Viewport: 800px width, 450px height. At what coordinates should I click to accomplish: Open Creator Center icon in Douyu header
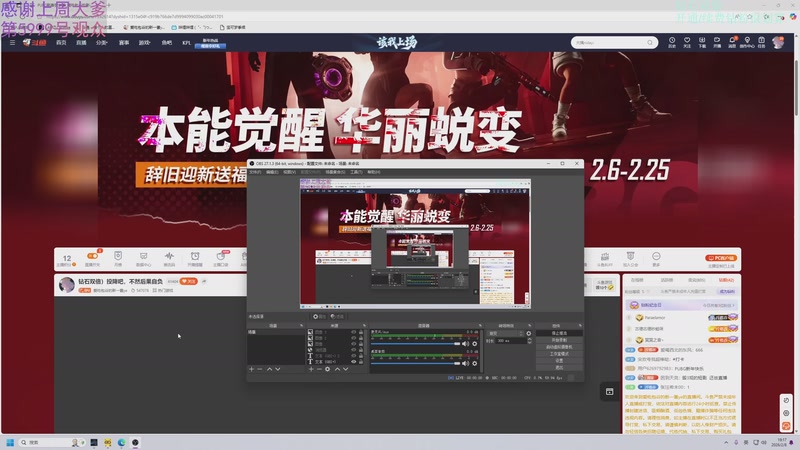tap(747, 42)
